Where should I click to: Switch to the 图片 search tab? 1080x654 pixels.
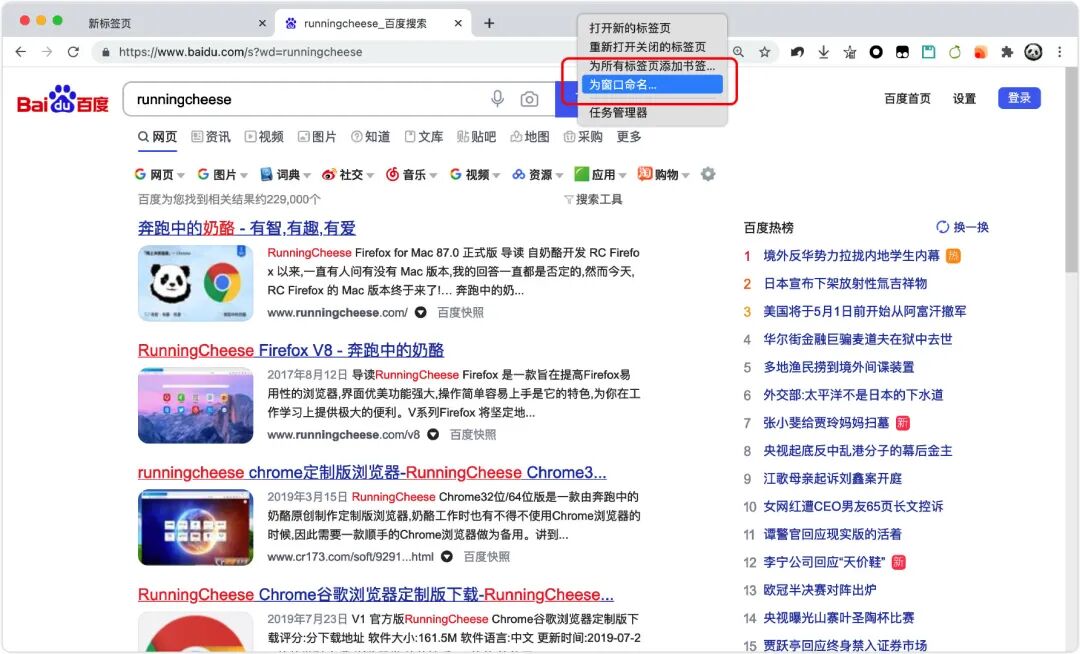[x=317, y=137]
